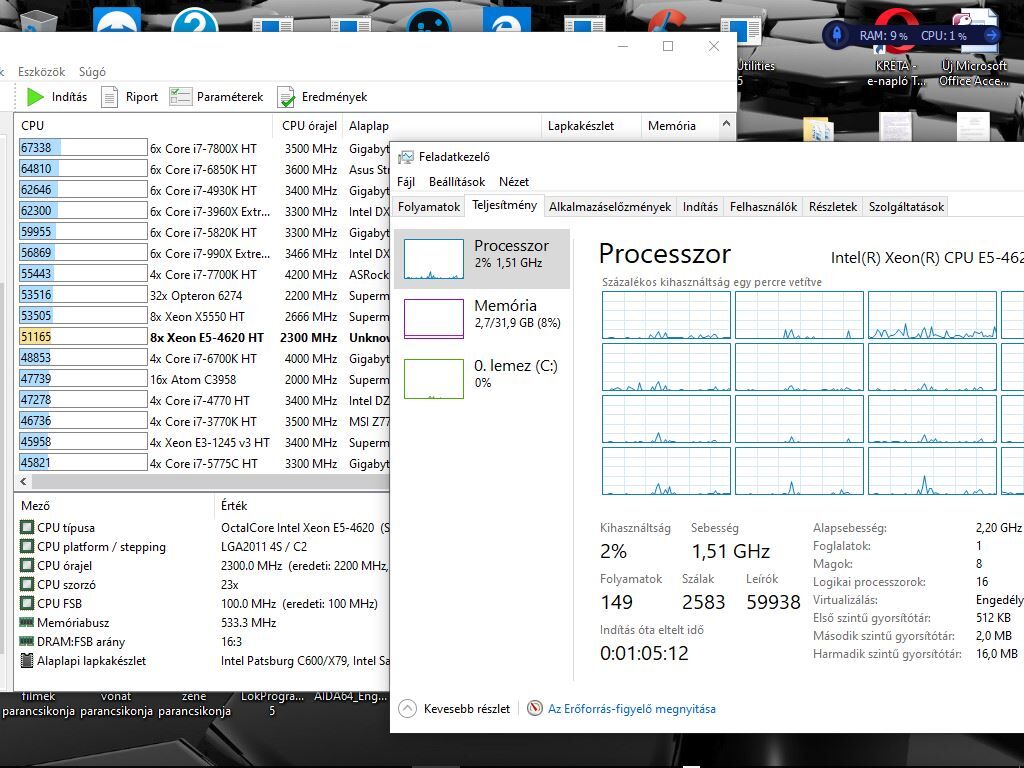1024x768 pixels.
Task: Switch to the Felhasználók tab
Action: coord(763,207)
